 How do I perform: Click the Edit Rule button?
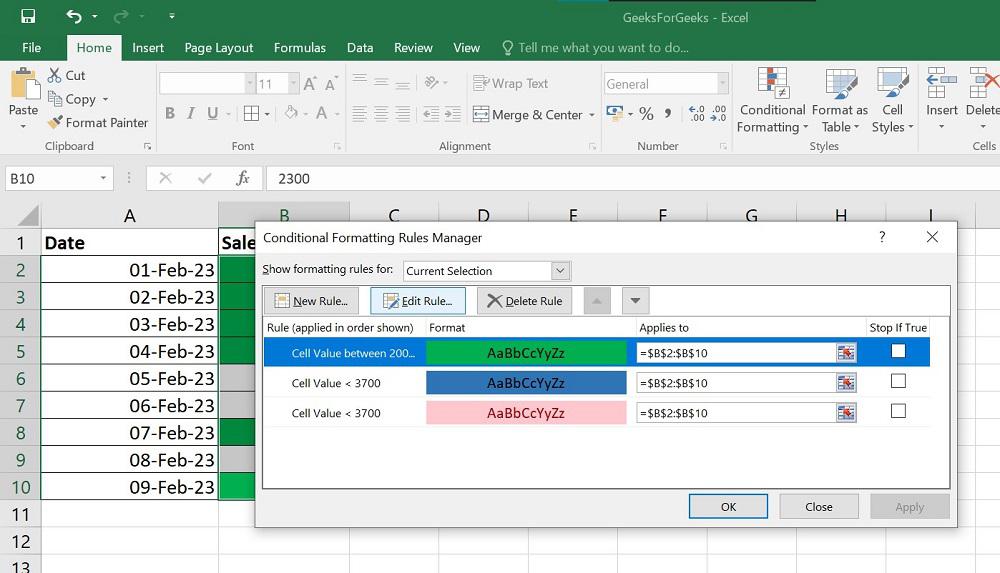(418, 301)
